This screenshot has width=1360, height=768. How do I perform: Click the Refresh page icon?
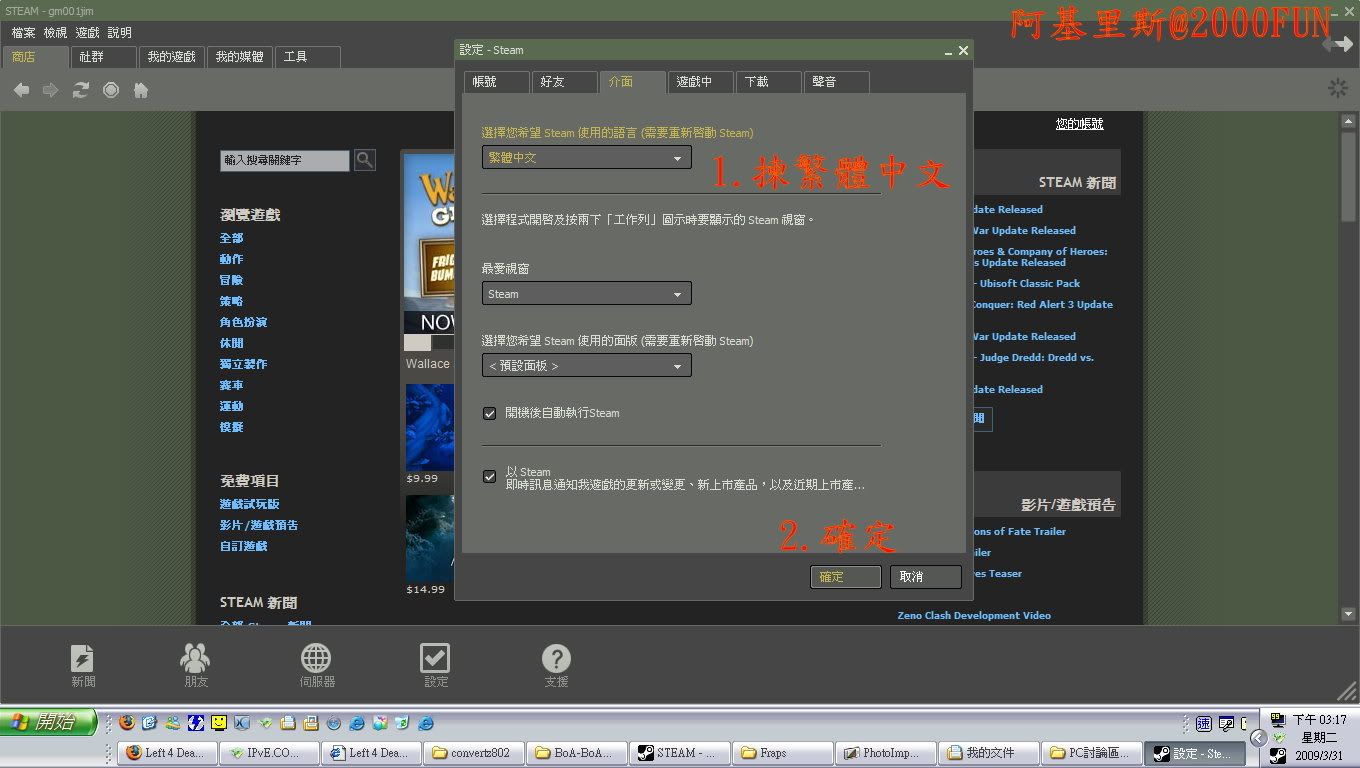81,90
